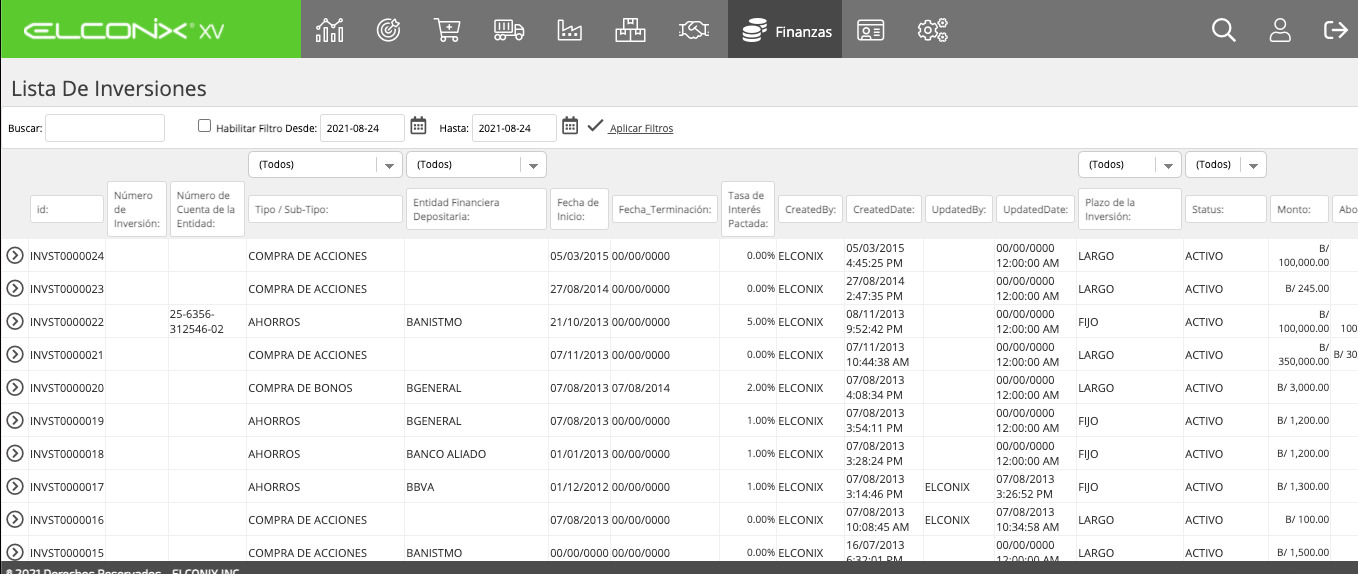Click the Tipo / Sub-Tipo filter field

[x=325, y=209]
